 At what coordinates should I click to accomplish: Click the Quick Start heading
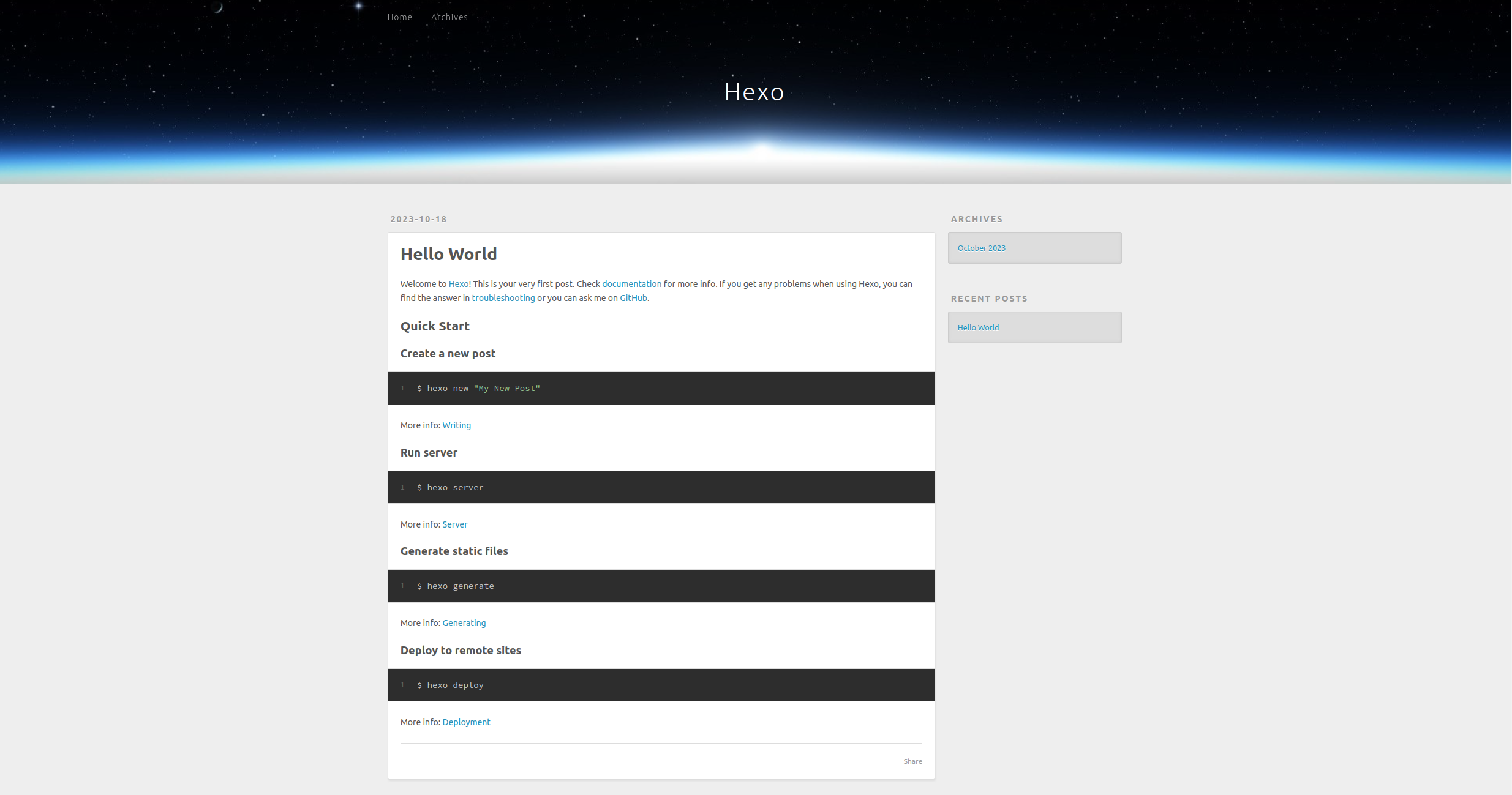pos(435,326)
